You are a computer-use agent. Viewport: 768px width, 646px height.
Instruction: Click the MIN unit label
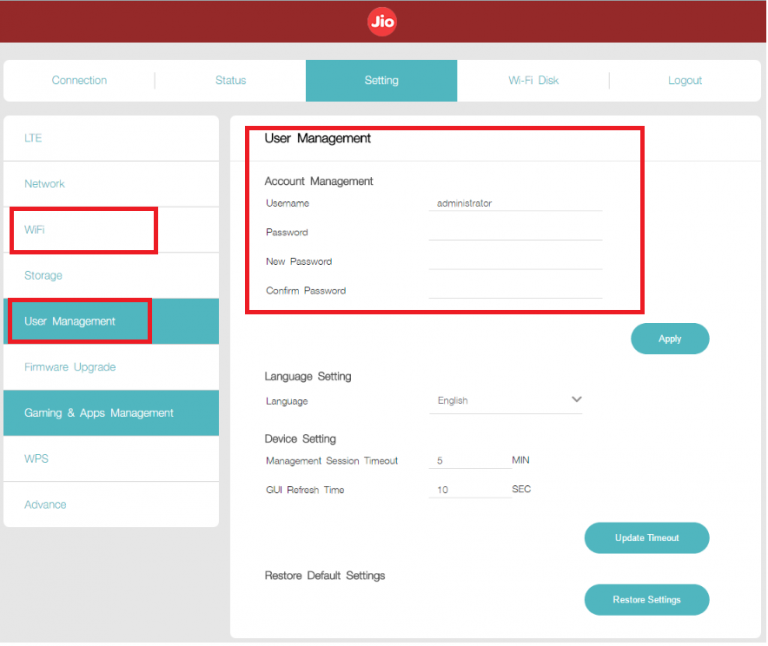pos(520,460)
